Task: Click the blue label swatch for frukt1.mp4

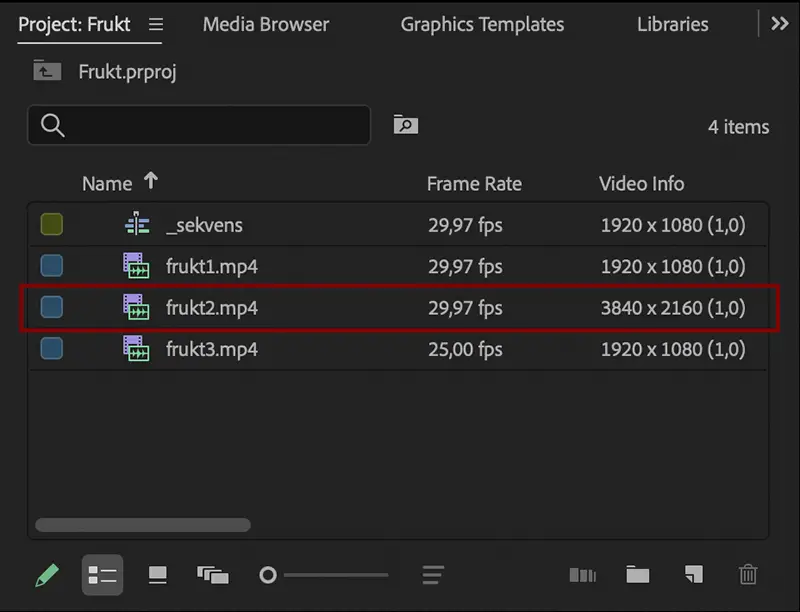Action: (x=52, y=266)
